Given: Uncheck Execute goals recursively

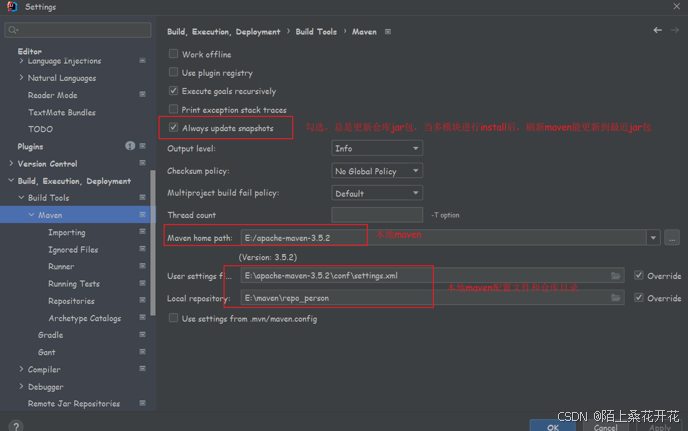Looking at the screenshot, I should tap(173, 90).
